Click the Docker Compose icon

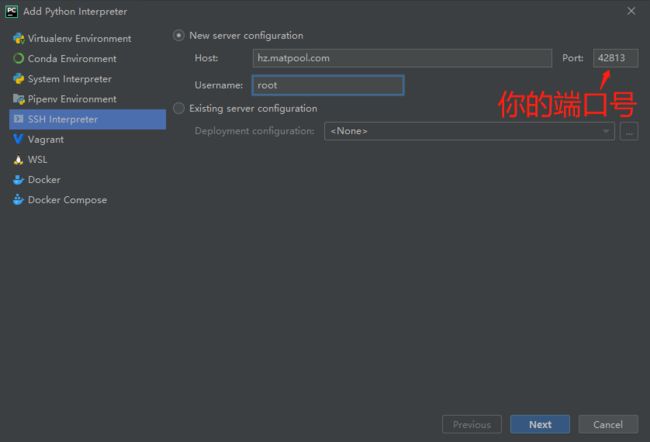19,200
